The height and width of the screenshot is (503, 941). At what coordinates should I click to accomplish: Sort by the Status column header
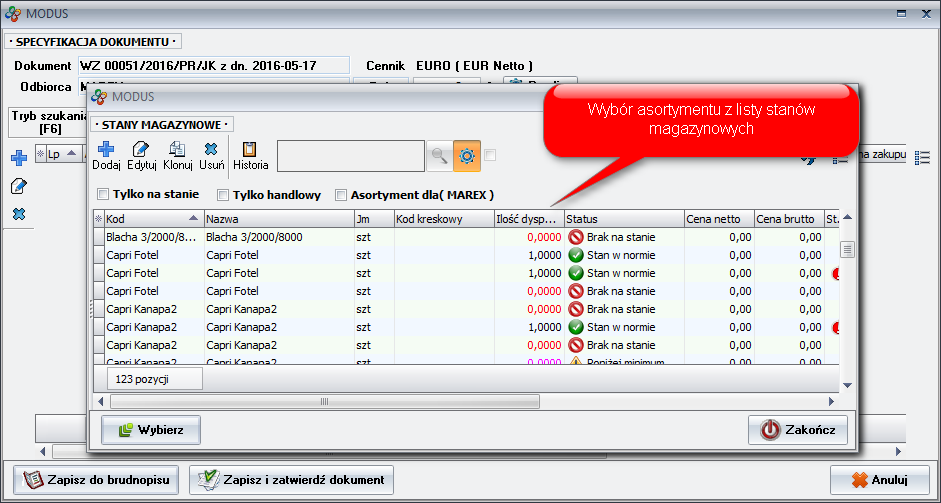click(x=624, y=219)
